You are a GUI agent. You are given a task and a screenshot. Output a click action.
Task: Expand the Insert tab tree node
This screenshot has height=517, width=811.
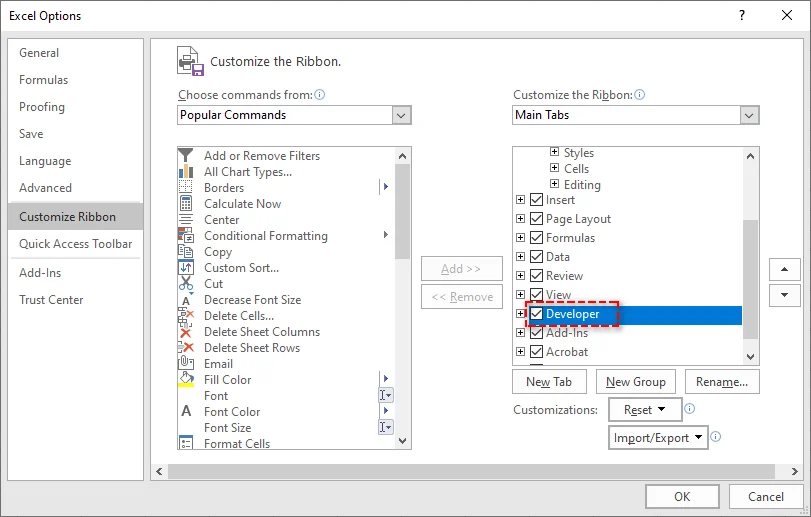click(x=520, y=200)
